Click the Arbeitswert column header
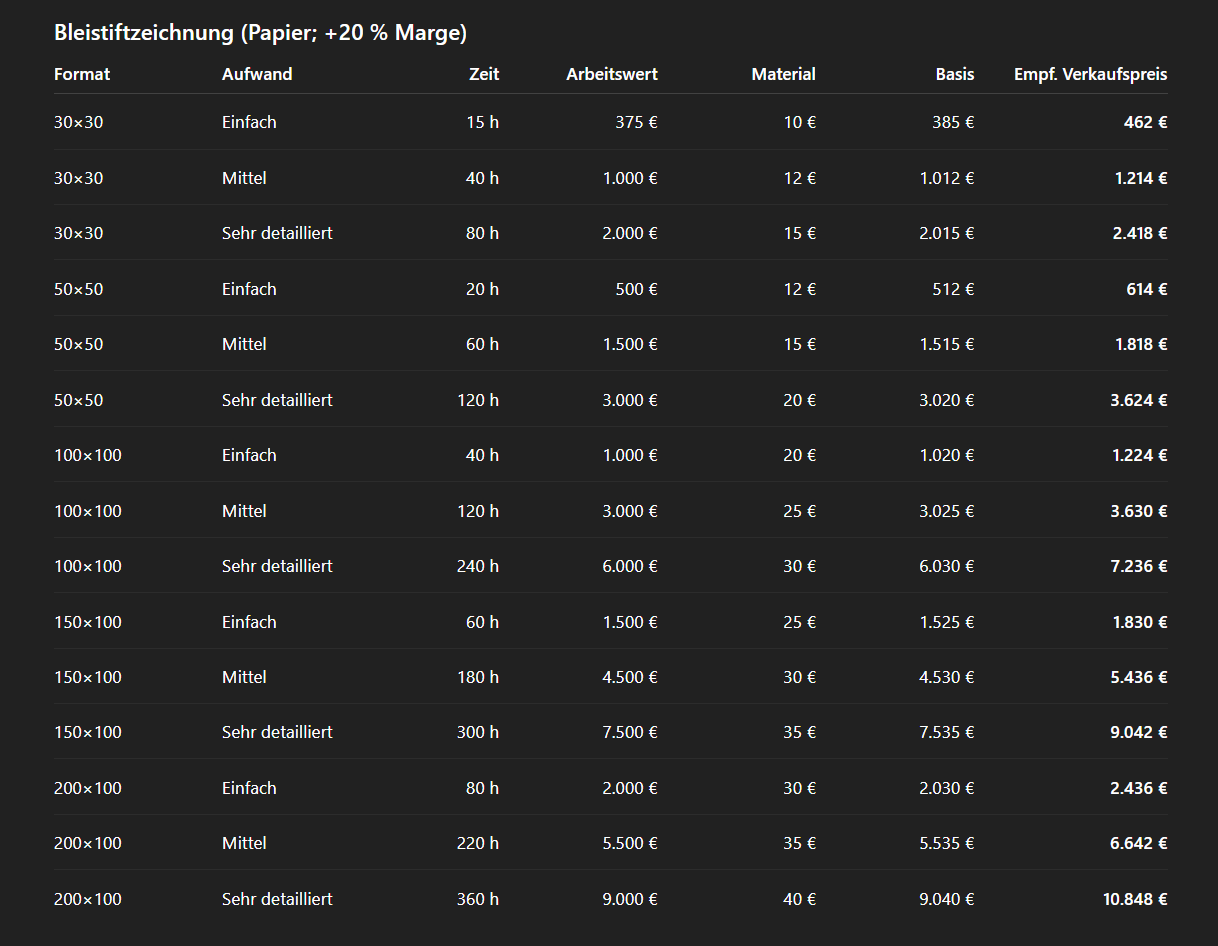Screen dimensions: 1218x946 (x=612, y=74)
